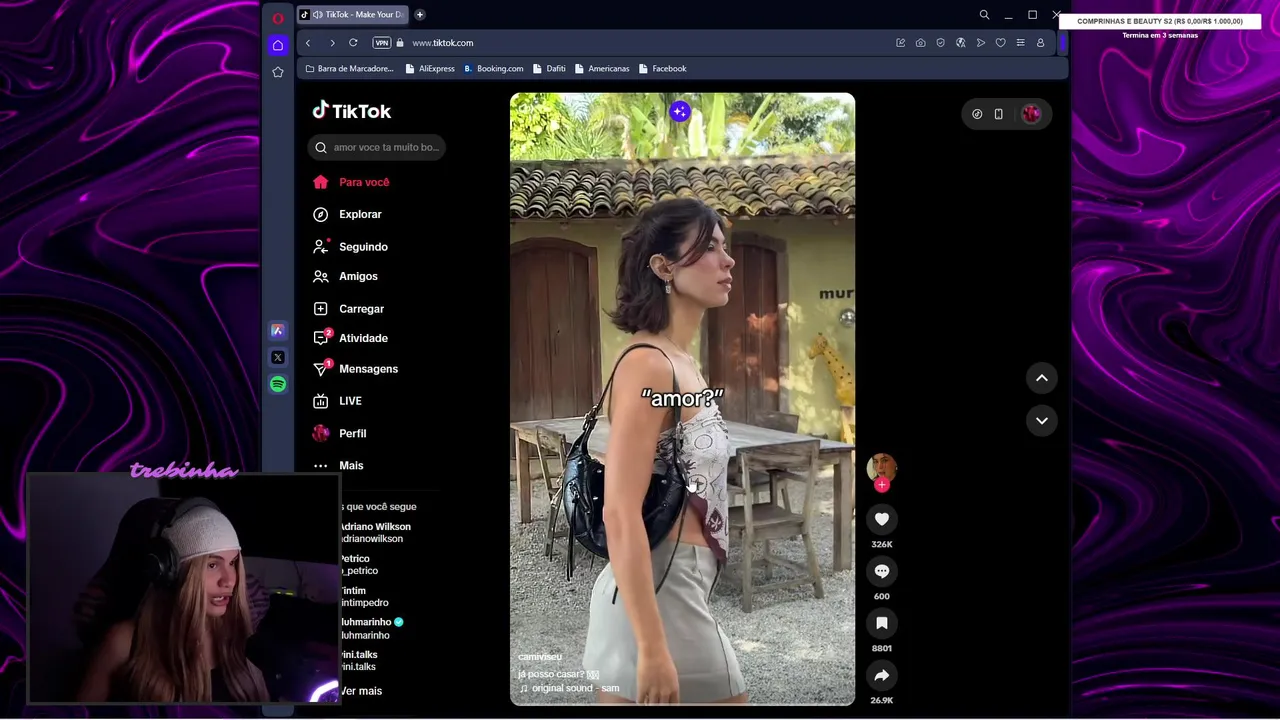Open the Barra de Marcadores folder
Viewport: 1280px width, 720px height.
[349, 69]
